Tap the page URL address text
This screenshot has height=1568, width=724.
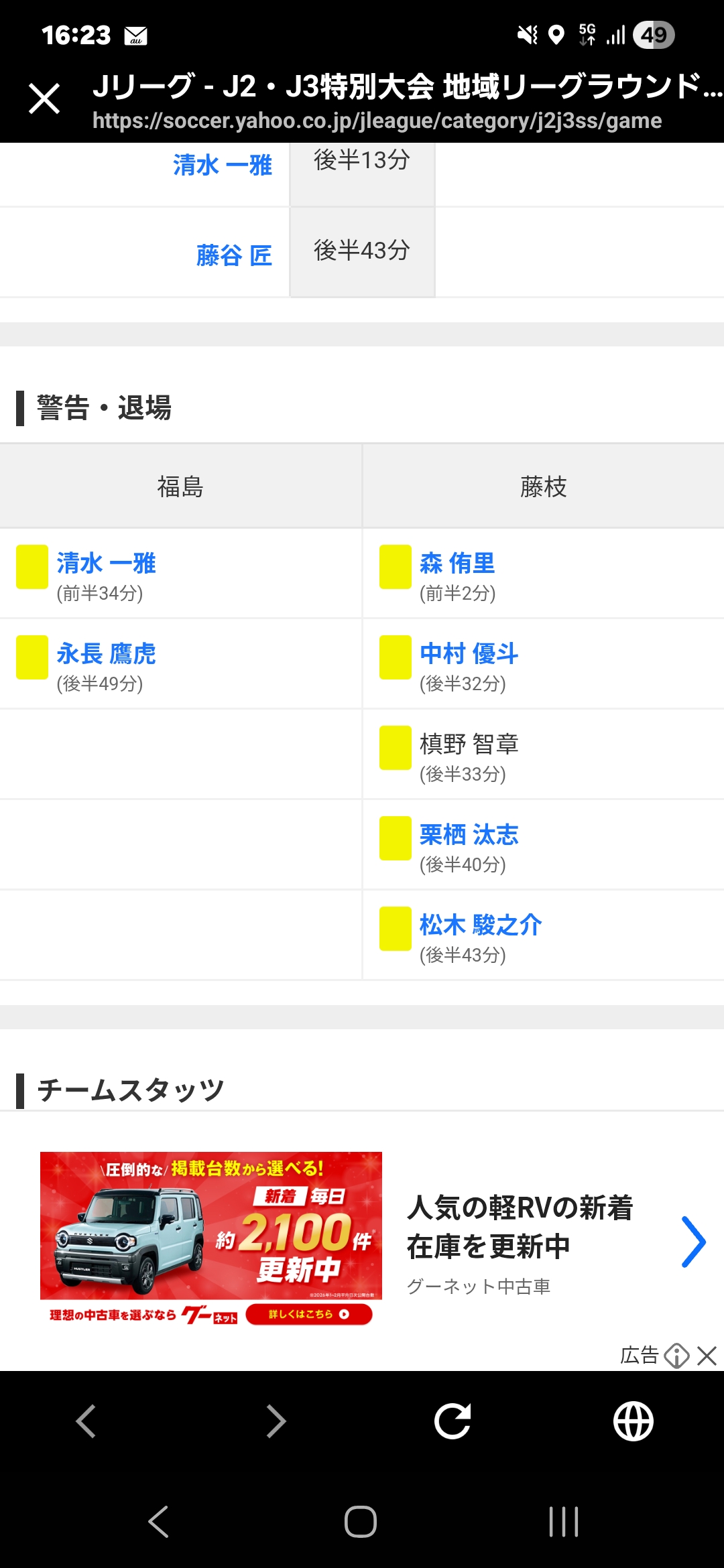tap(377, 121)
